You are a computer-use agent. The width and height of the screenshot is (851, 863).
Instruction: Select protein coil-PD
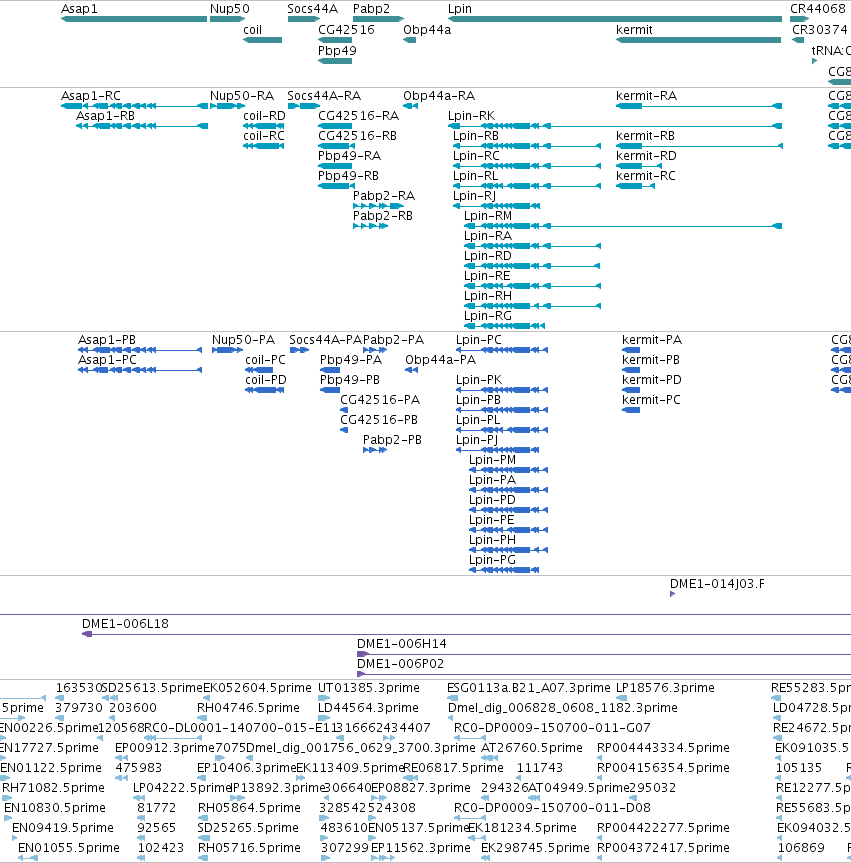point(265,390)
